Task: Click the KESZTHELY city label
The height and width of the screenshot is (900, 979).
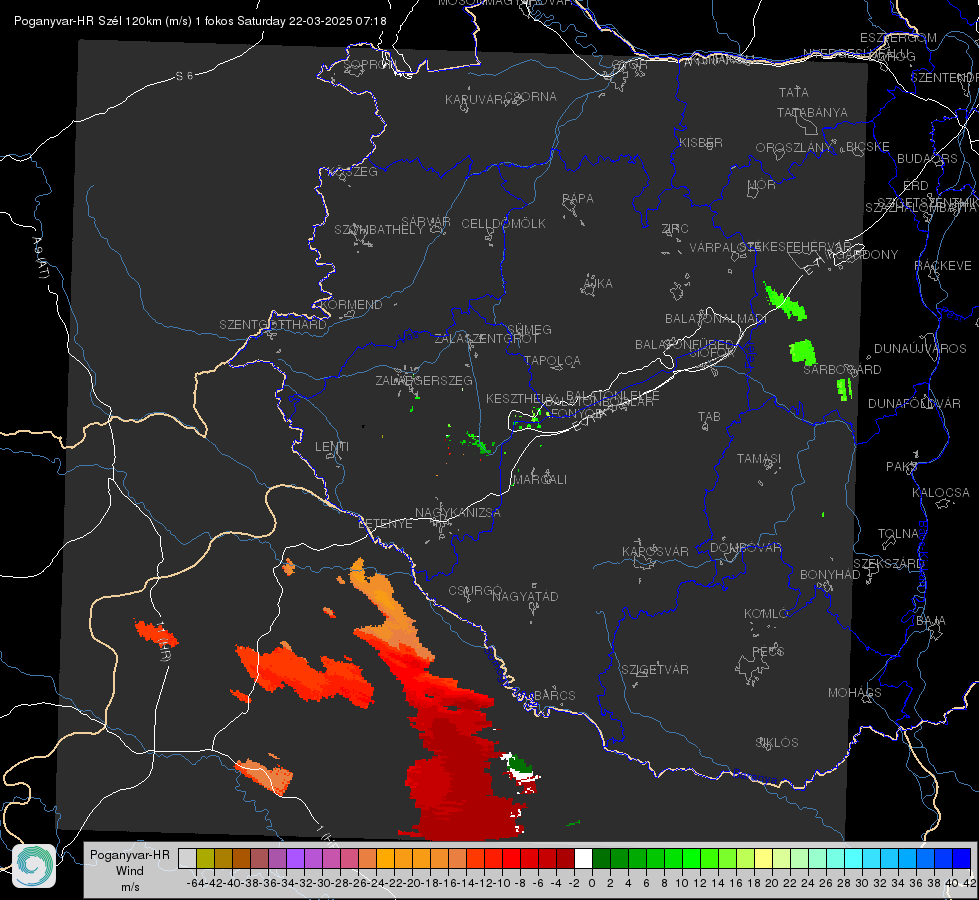Action: click(x=518, y=398)
